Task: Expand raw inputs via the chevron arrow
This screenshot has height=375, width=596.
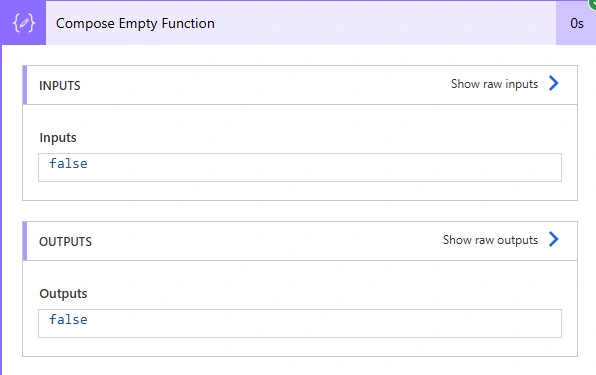Action: coord(554,83)
